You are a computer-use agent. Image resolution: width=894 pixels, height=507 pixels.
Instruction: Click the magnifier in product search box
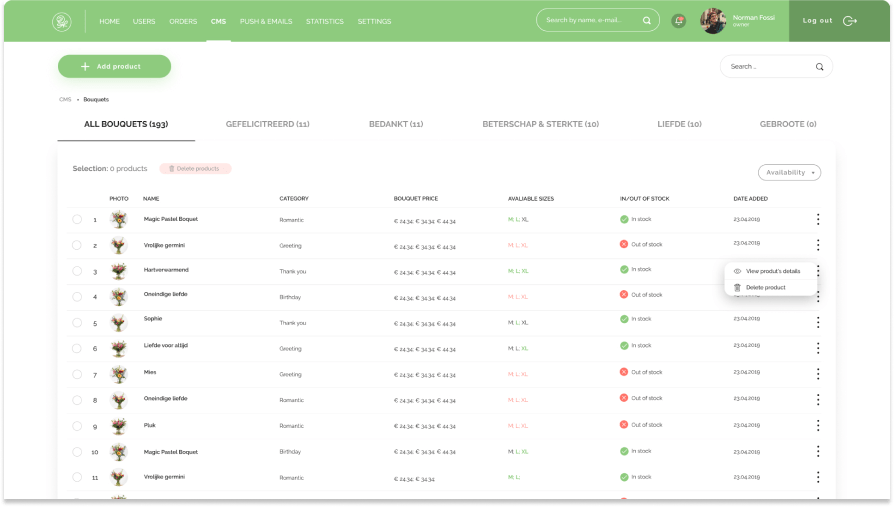pyautogui.click(x=819, y=67)
